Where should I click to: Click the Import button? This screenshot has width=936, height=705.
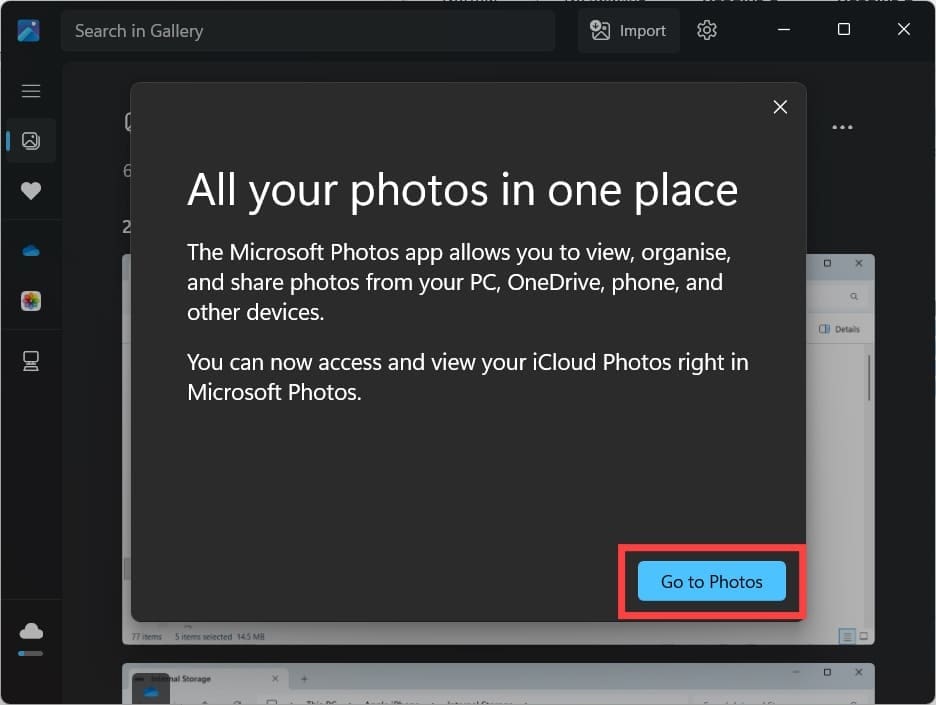click(628, 30)
